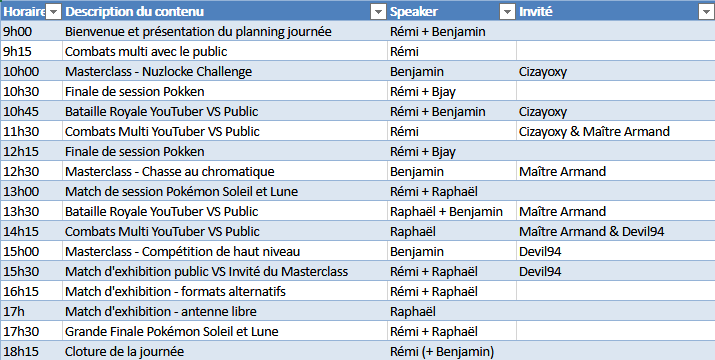715x360 pixels.
Task: Click the Cloture de la journée cell
Action: 225,351
